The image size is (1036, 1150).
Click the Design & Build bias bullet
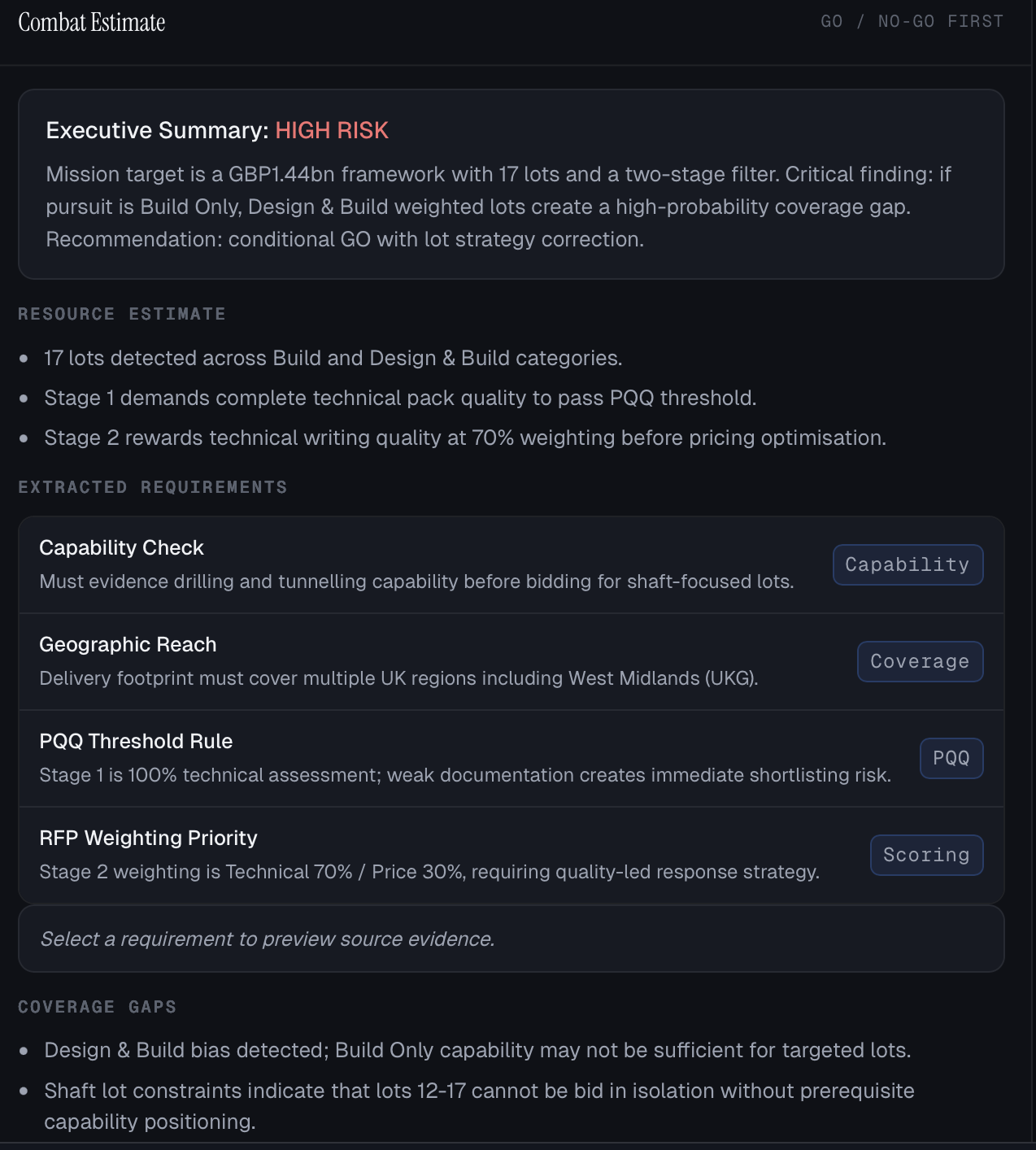[x=477, y=1050]
